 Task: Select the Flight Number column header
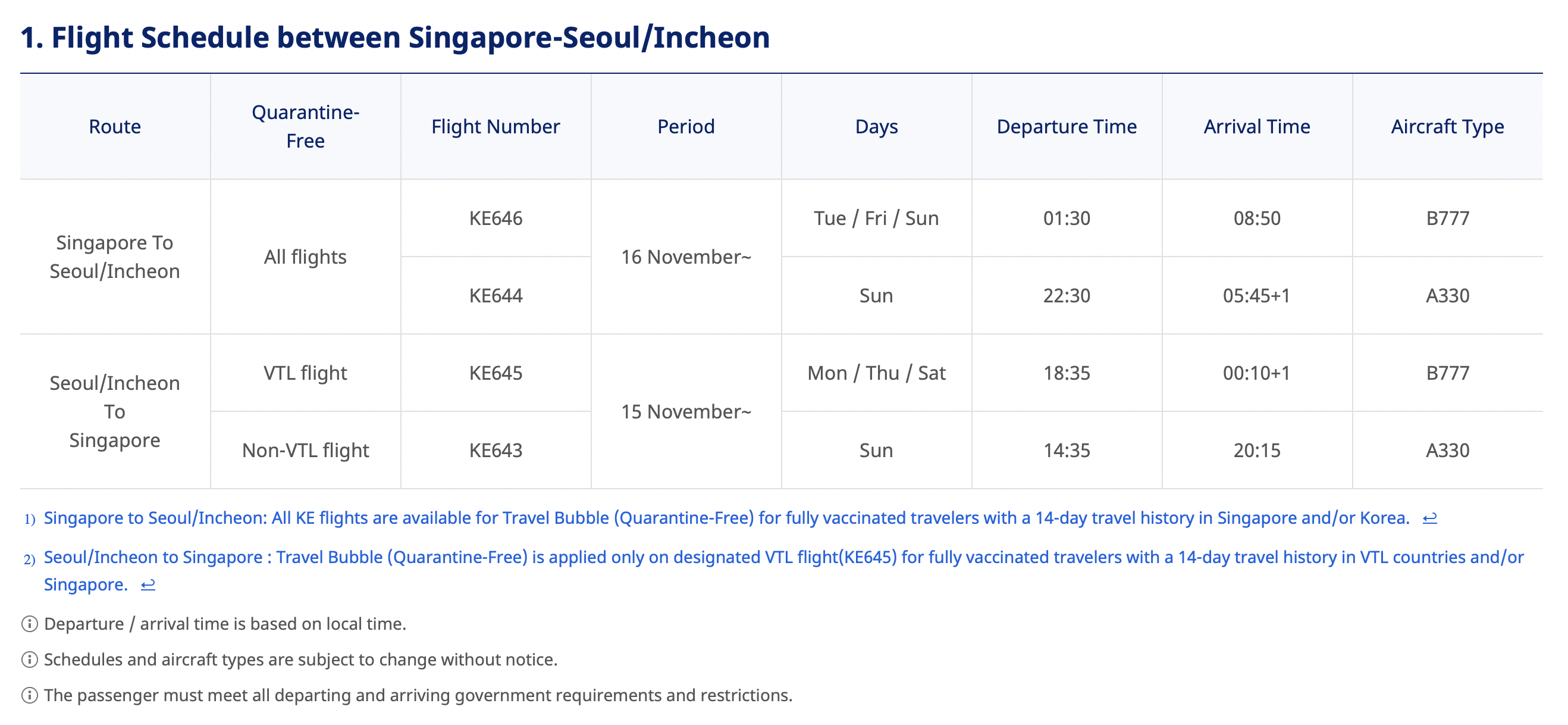[x=496, y=127]
